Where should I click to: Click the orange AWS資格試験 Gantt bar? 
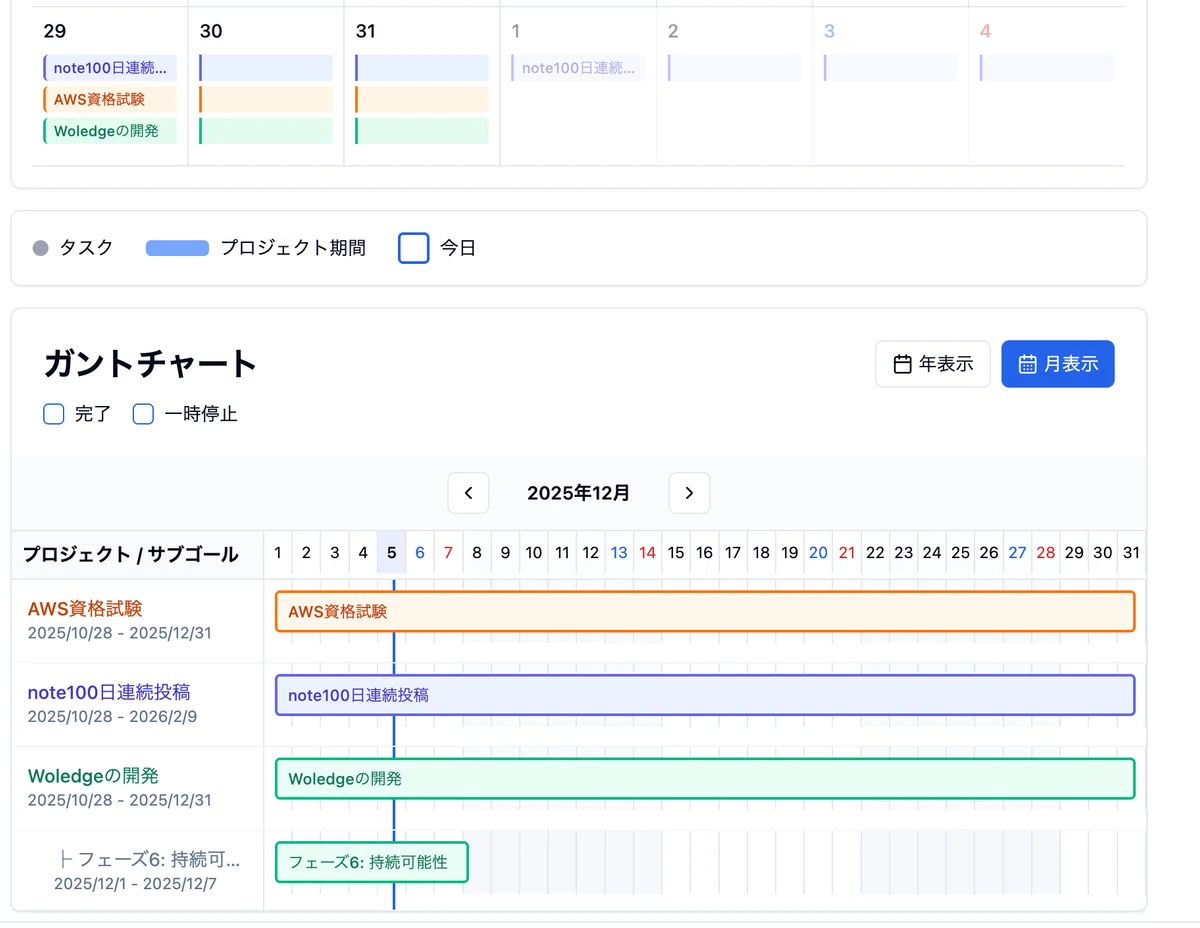[x=705, y=611]
